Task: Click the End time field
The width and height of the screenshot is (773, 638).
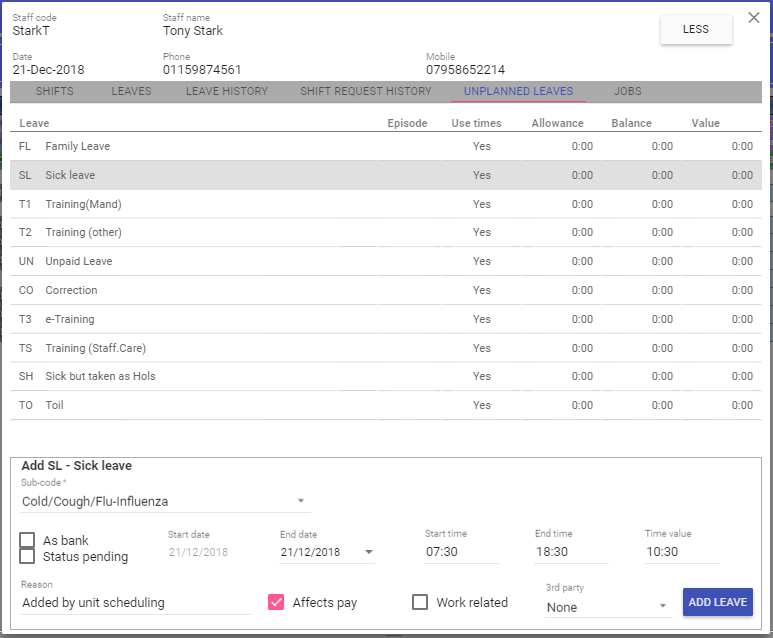Action: 570,552
